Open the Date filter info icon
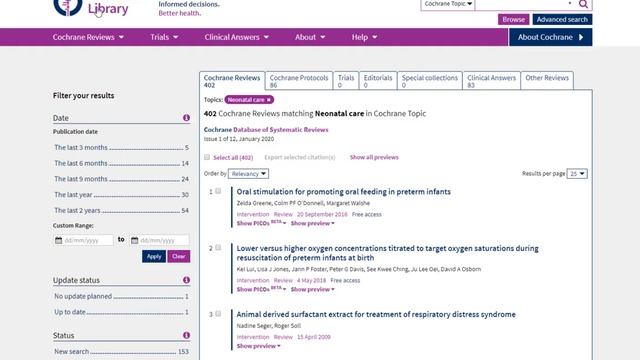The image size is (640, 360). (x=187, y=118)
